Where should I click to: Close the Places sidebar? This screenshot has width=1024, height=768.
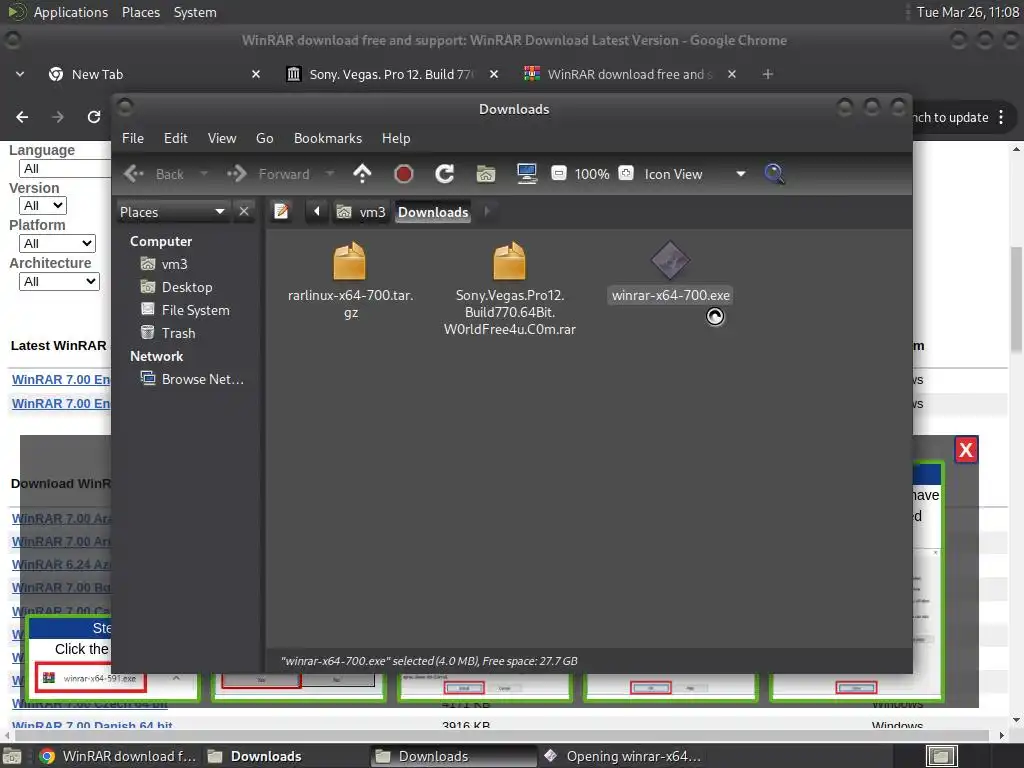point(244,212)
